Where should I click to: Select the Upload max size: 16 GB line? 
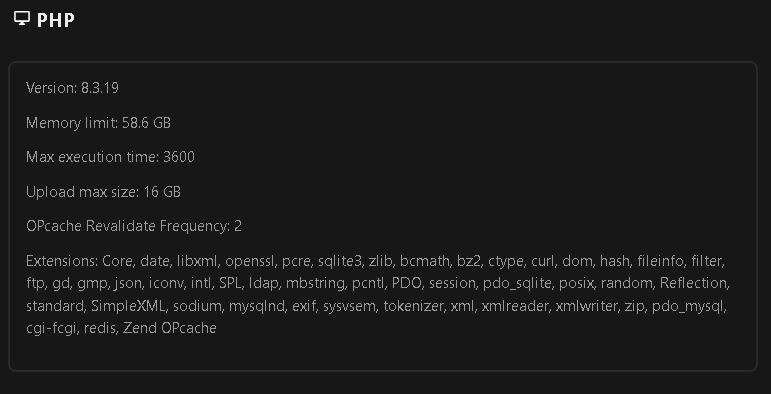click(x=103, y=192)
